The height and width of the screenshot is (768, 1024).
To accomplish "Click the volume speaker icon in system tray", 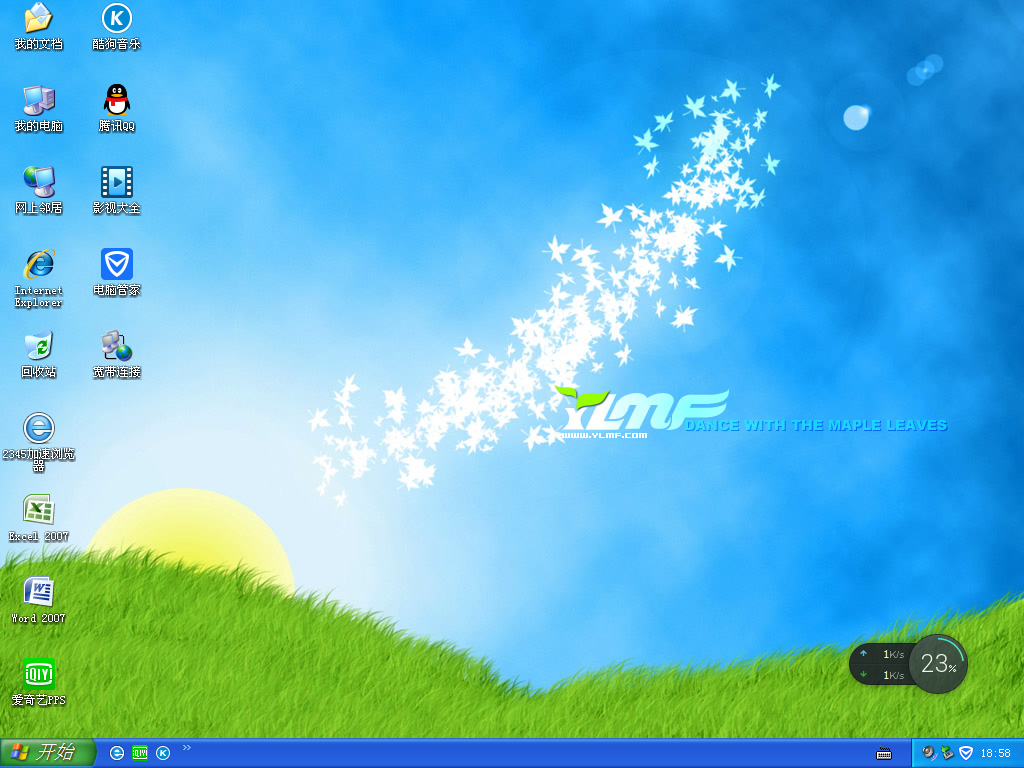I will [929, 753].
